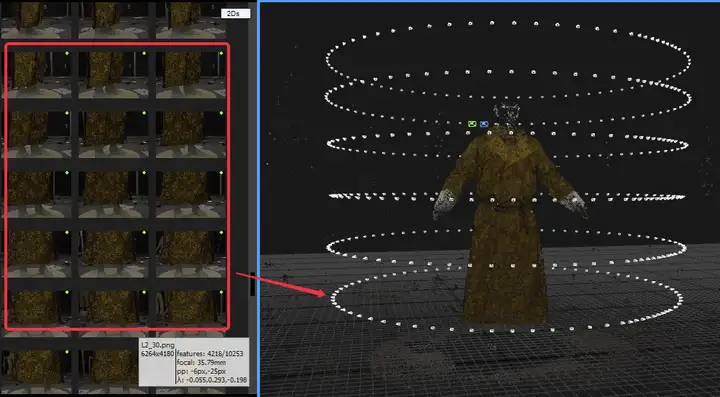
Task: Click the focal: 35.79mm value
Action: [201, 362]
